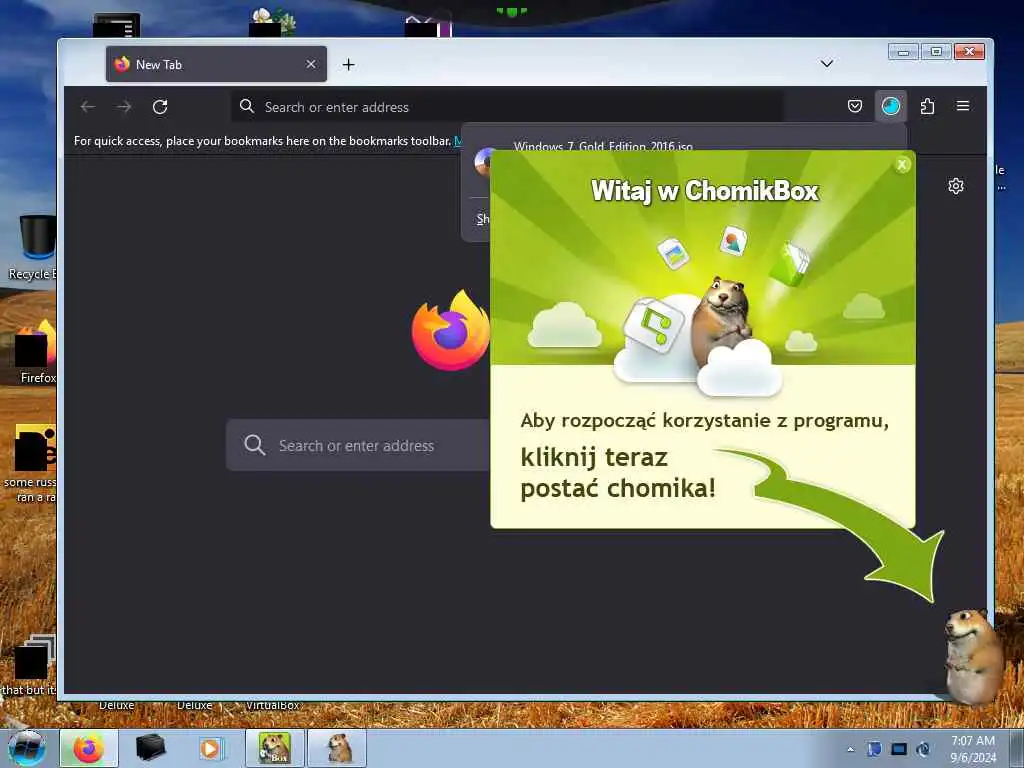Image resolution: width=1024 pixels, height=768 pixels.
Task: Go back using the Firefox back arrow
Action: pos(88,106)
